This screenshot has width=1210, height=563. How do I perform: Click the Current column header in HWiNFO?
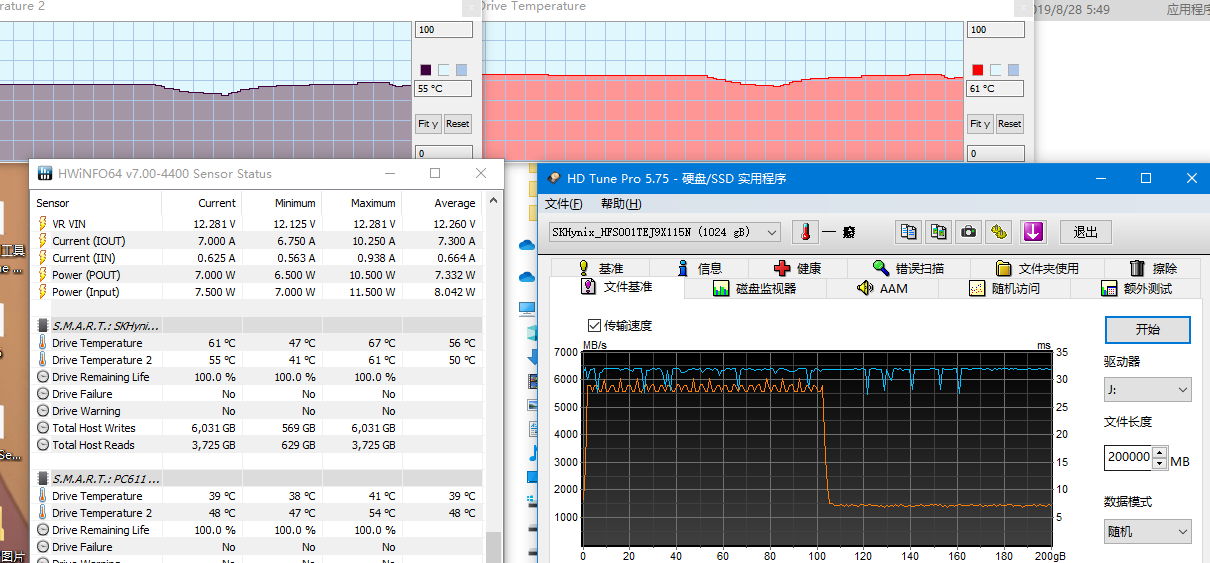pos(201,203)
